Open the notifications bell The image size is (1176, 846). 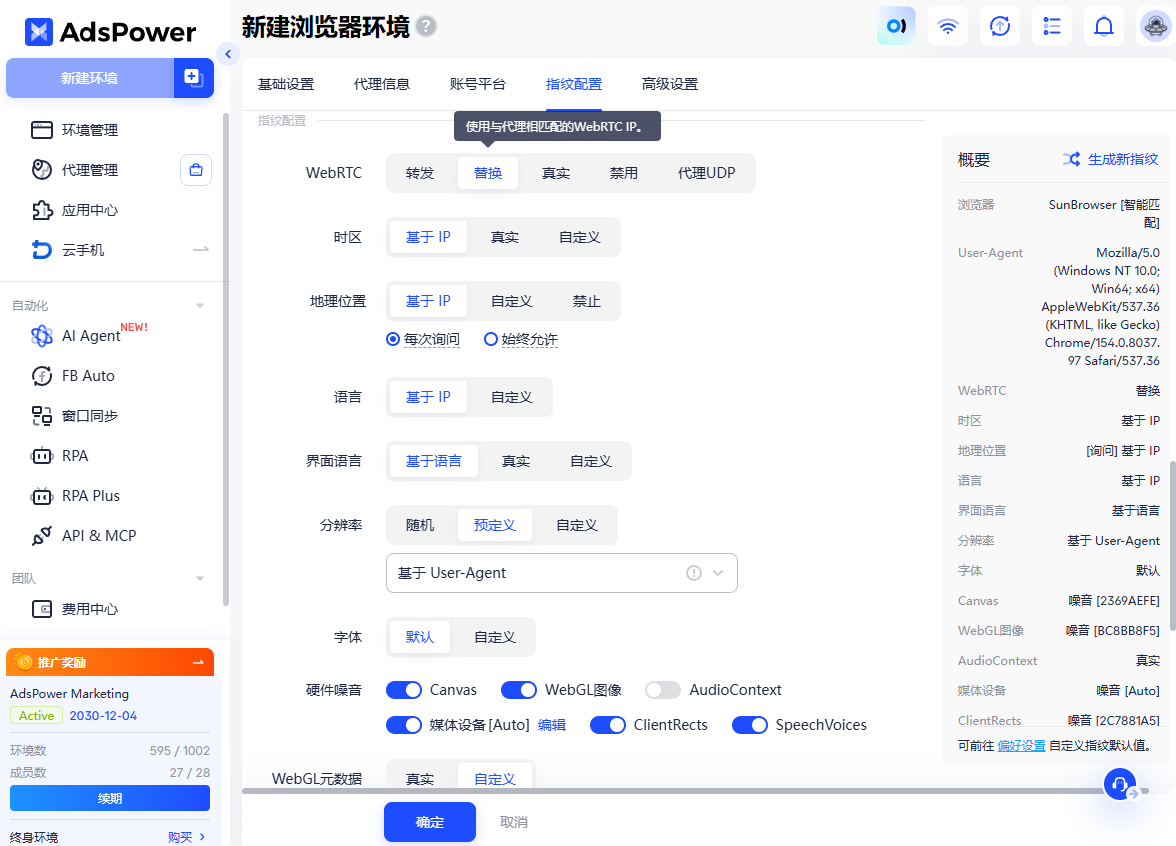pos(1103,26)
